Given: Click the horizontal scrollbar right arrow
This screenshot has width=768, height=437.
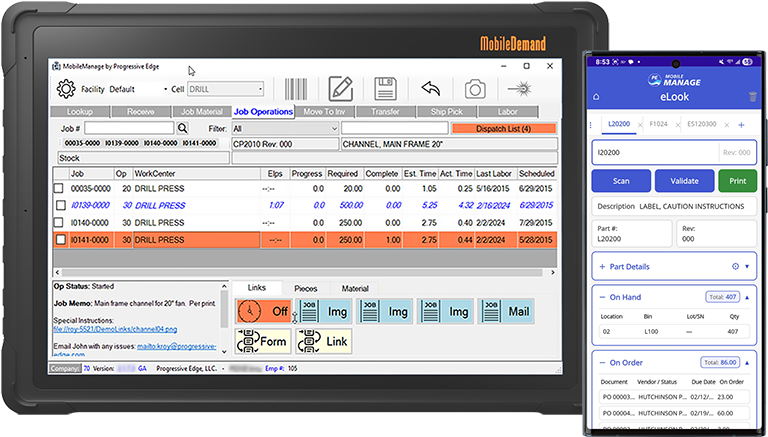Looking at the screenshot, I should pyautogui.click(x=552, y=272).
